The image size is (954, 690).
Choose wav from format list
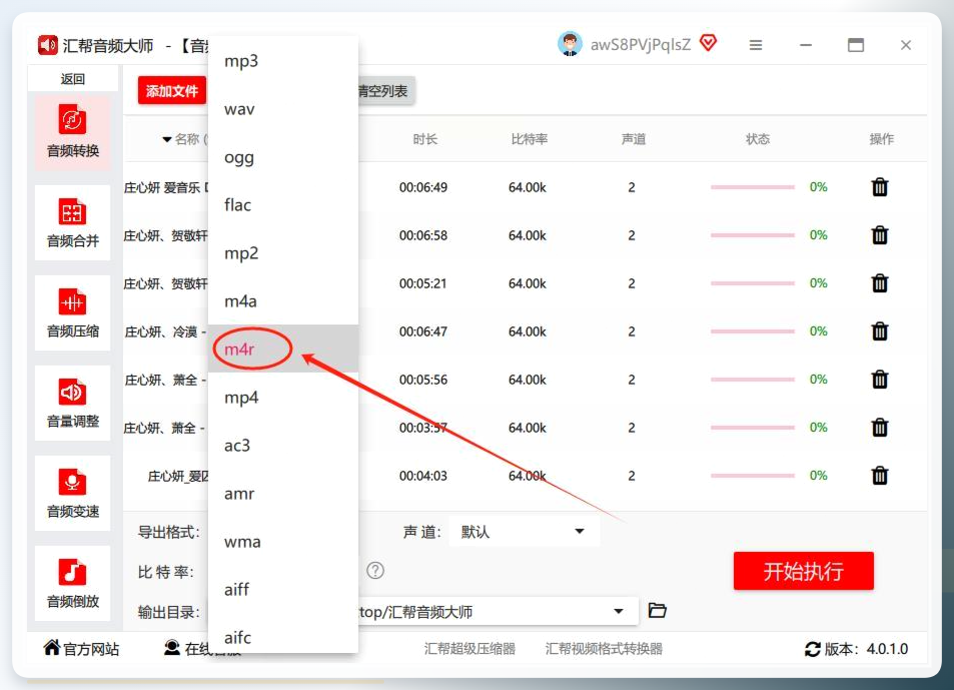pyautogui.click(x=283, y=109)
